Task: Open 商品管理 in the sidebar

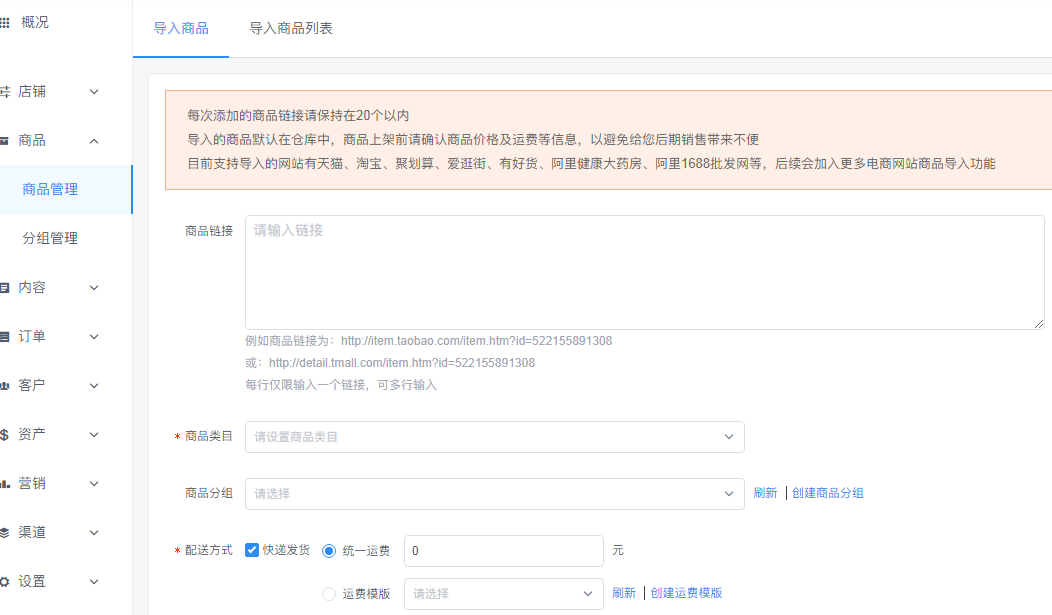Action: click(66, 189)
